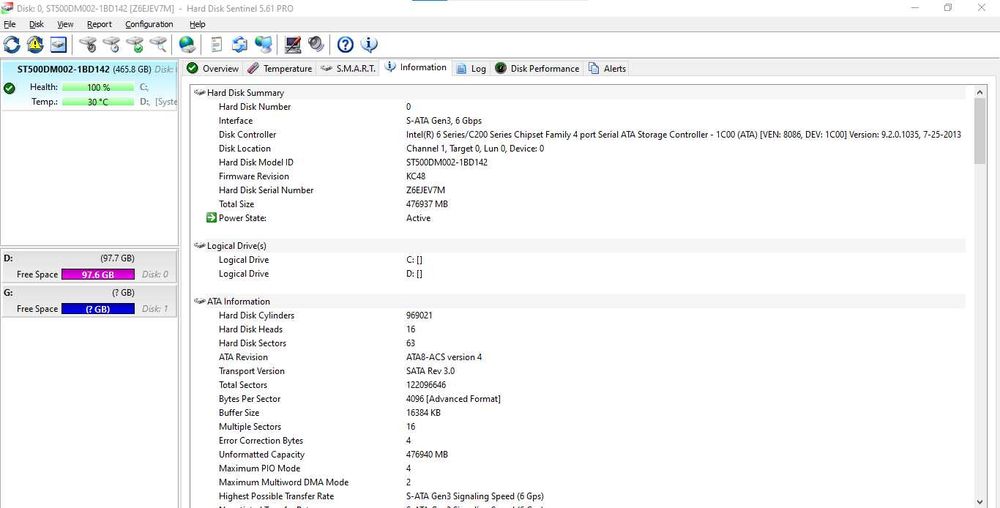Click the monitor with red pen icon
Image resolution: width=1000 pixels, height=508 pixels.
(293, 45)
